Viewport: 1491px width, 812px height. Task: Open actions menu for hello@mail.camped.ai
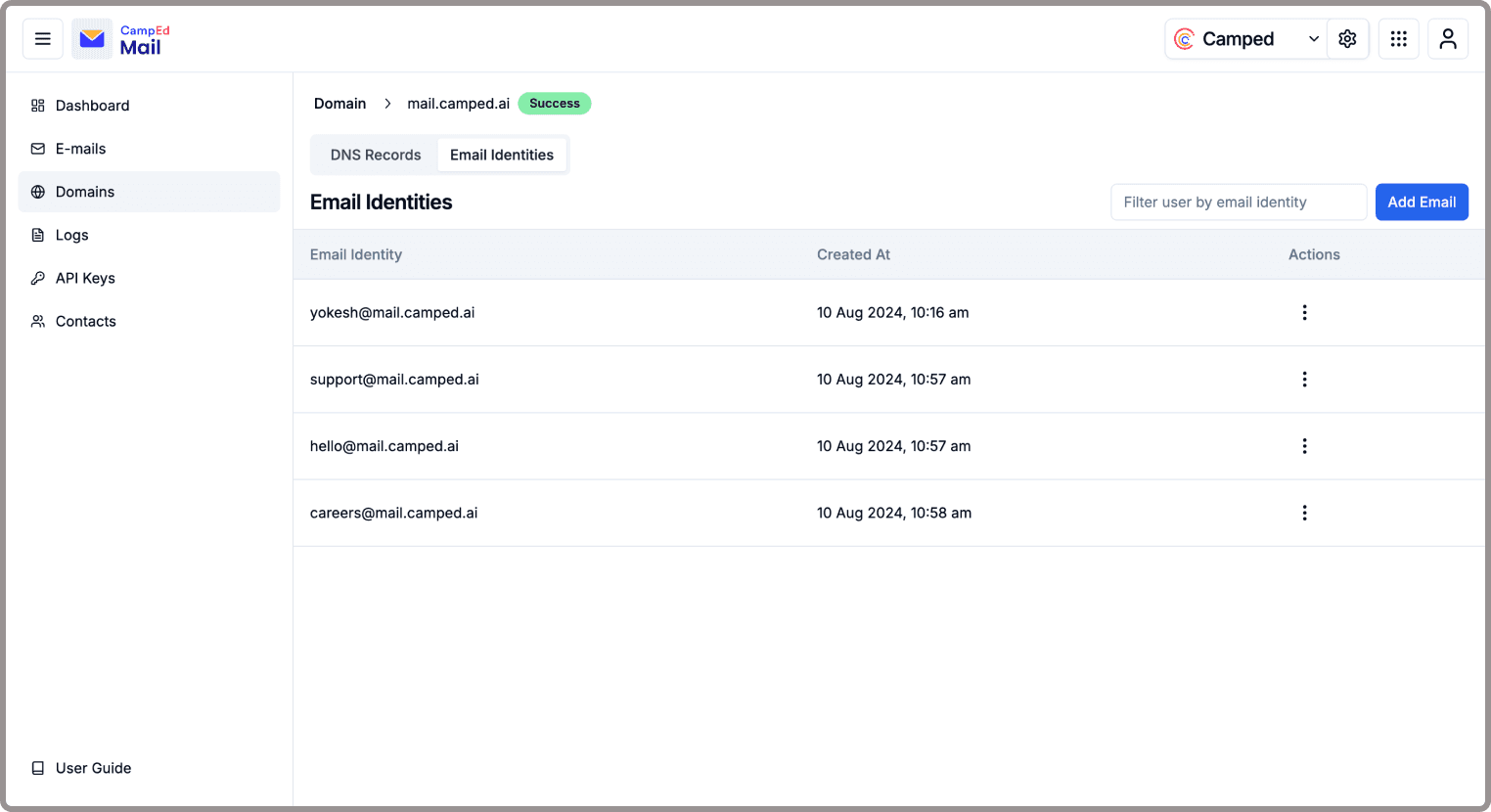coord(1304,446)
